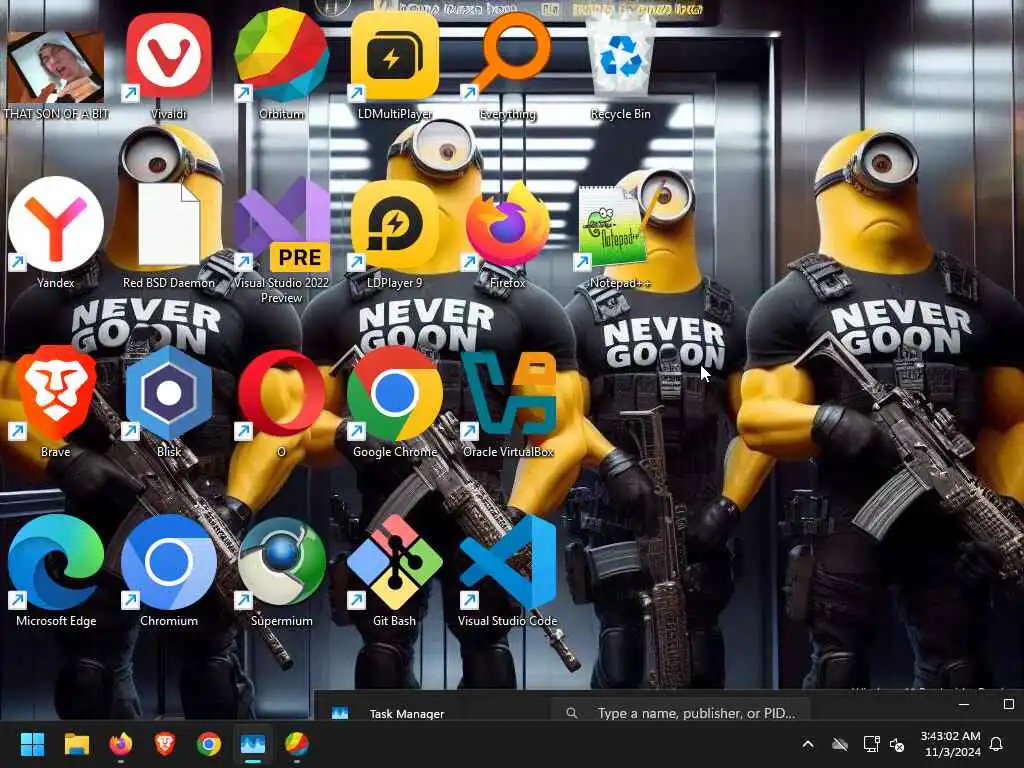This screenshot has width=1024, height=768.
Task: Click the Task Manager window title
Action: (407, 714)
